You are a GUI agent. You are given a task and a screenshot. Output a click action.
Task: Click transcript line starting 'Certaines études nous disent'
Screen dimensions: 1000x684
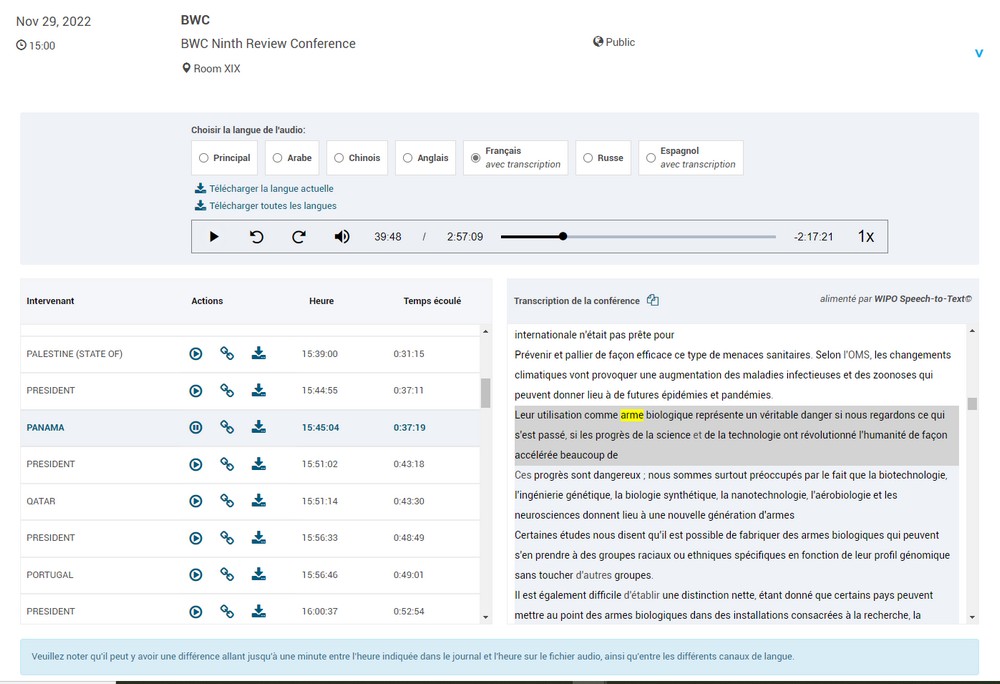pyautogui.click(x=727, y=535)
